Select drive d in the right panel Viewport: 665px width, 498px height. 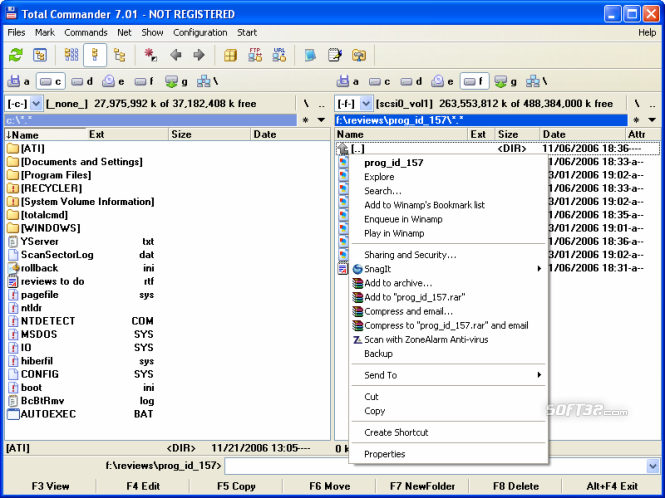pos(411,81)
